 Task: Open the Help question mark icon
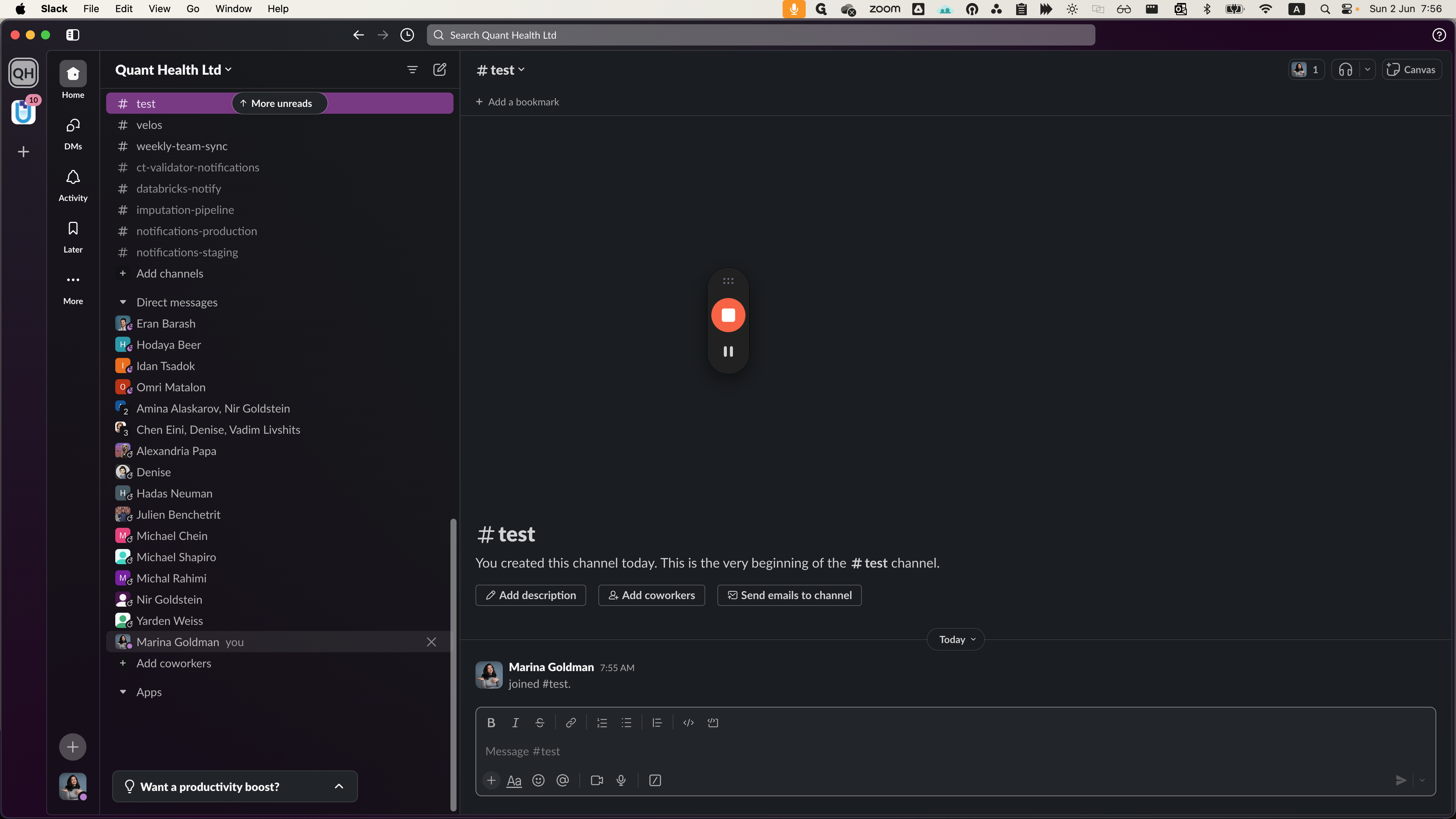click(x=1439, y=35)
